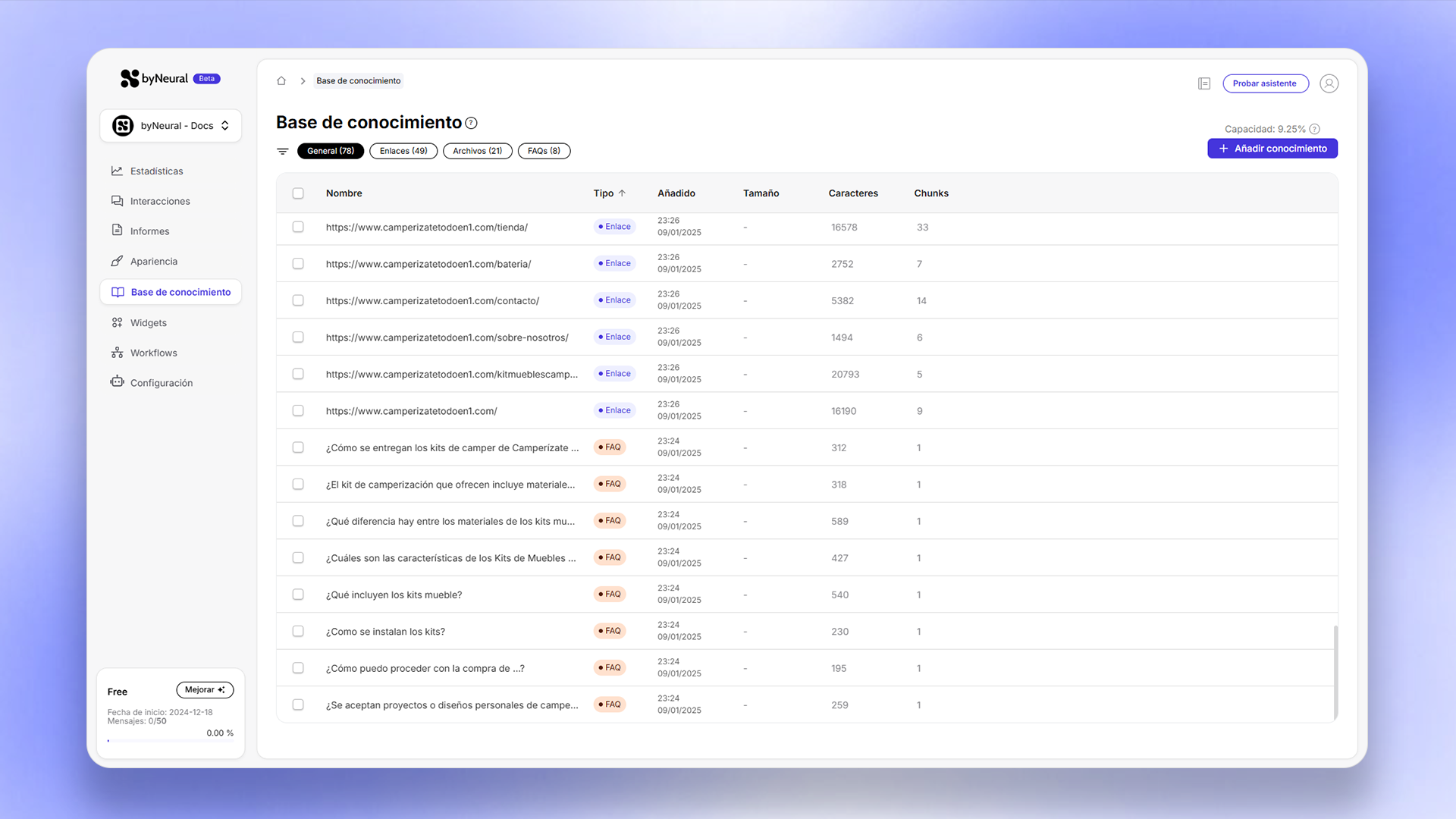
Task: Check the select-all checkbox in table header
Action: (298, 193)
